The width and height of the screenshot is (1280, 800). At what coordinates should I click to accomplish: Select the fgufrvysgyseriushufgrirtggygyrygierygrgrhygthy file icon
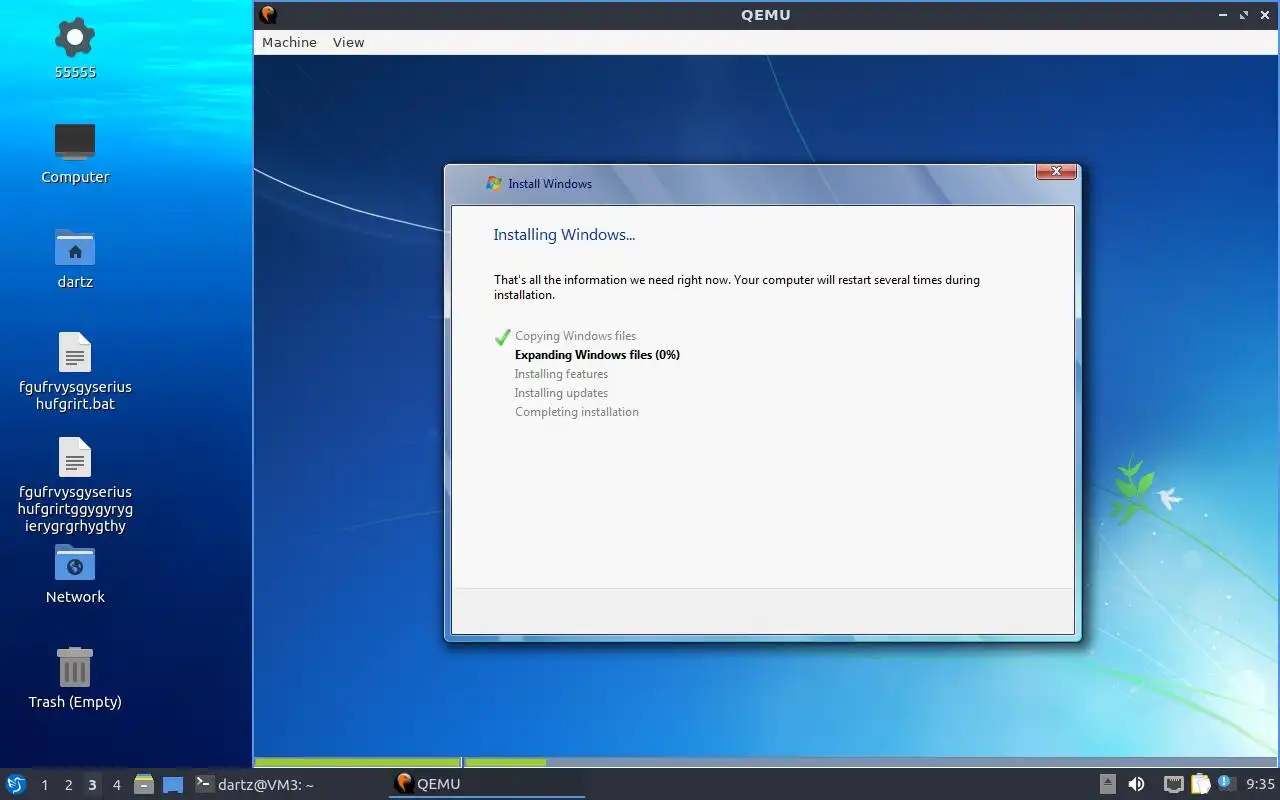point(75,457)
